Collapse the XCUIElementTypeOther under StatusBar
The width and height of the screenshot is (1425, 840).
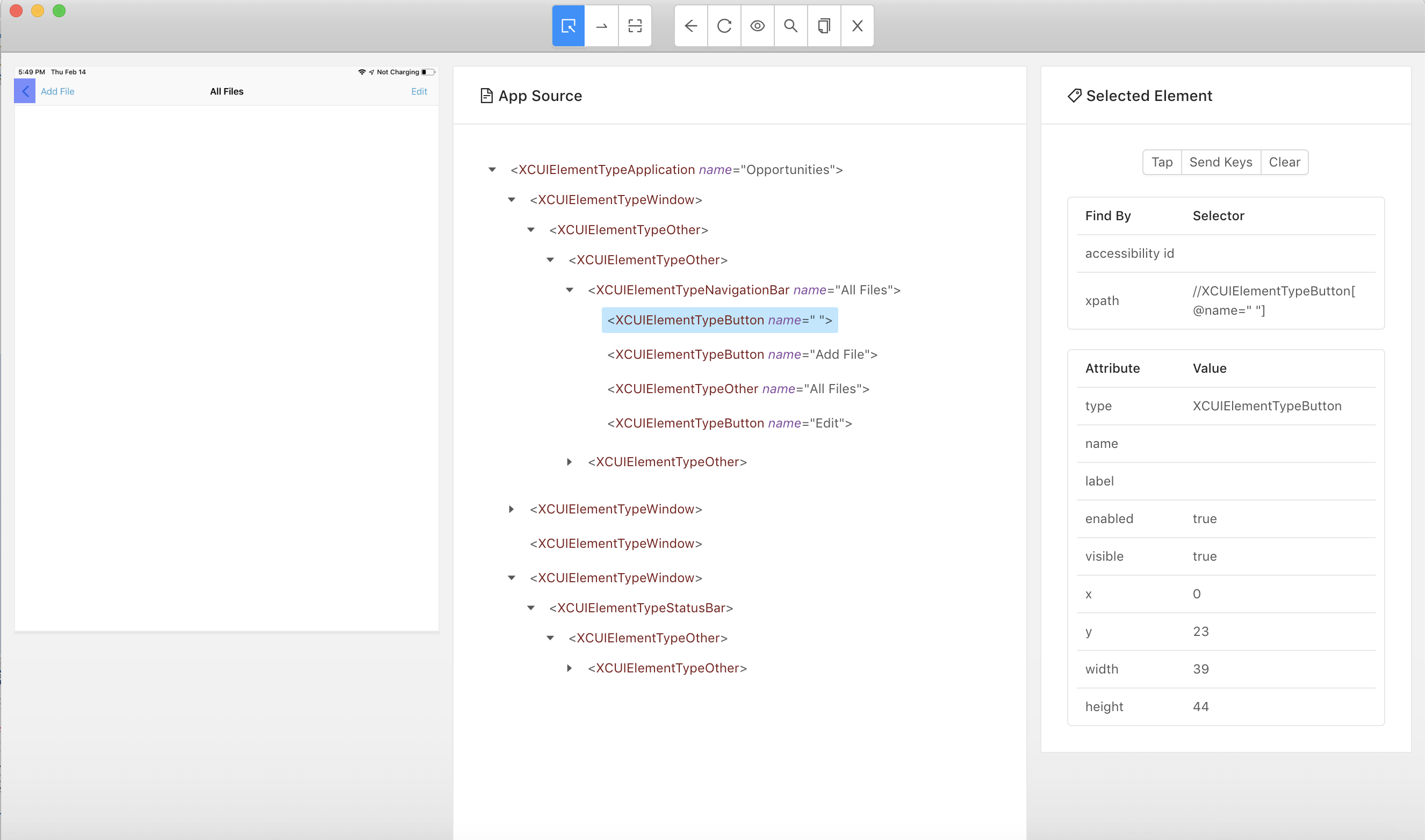pyautogui.click(x=550, y=639)
